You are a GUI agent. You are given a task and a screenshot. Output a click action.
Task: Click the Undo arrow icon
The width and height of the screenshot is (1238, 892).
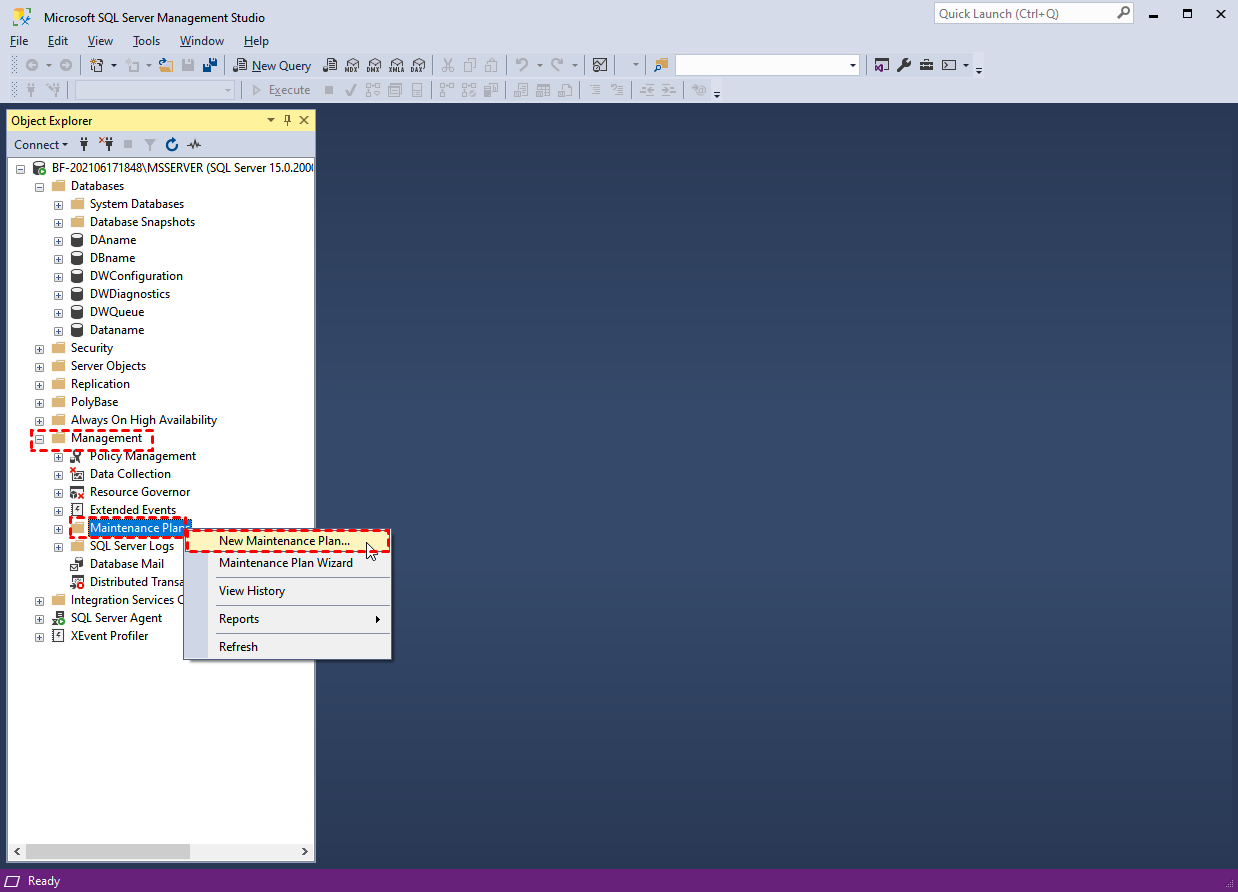[522, 65]
